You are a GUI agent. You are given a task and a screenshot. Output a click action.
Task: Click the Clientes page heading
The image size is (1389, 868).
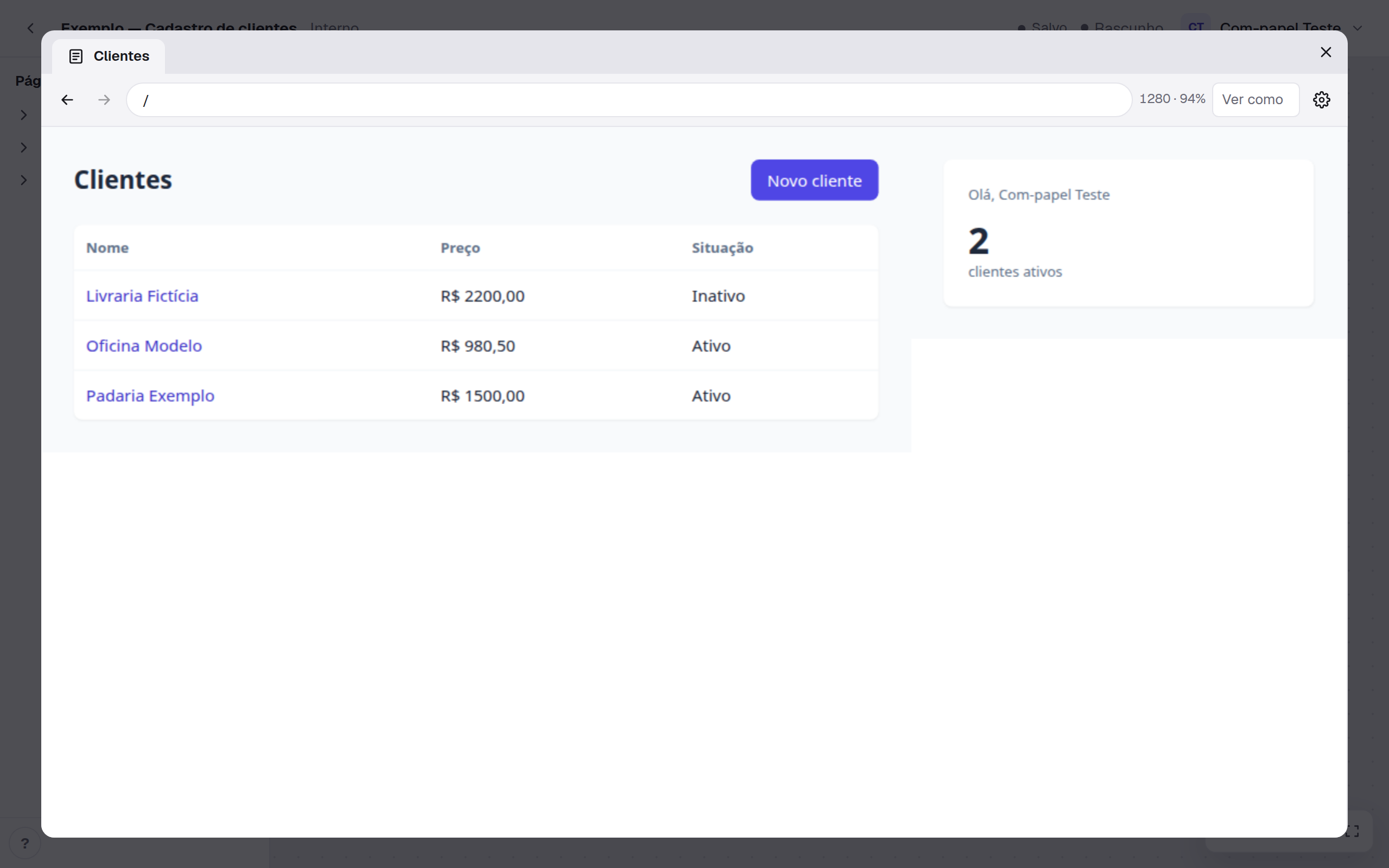click(123, 180)
